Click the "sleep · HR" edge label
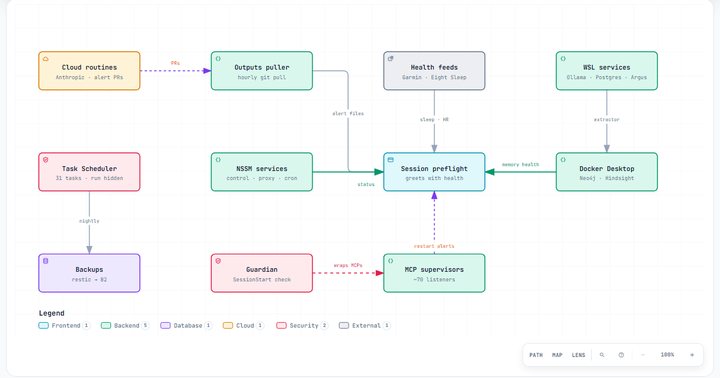Viewport: 720px width, 378px height. [434, 119]
